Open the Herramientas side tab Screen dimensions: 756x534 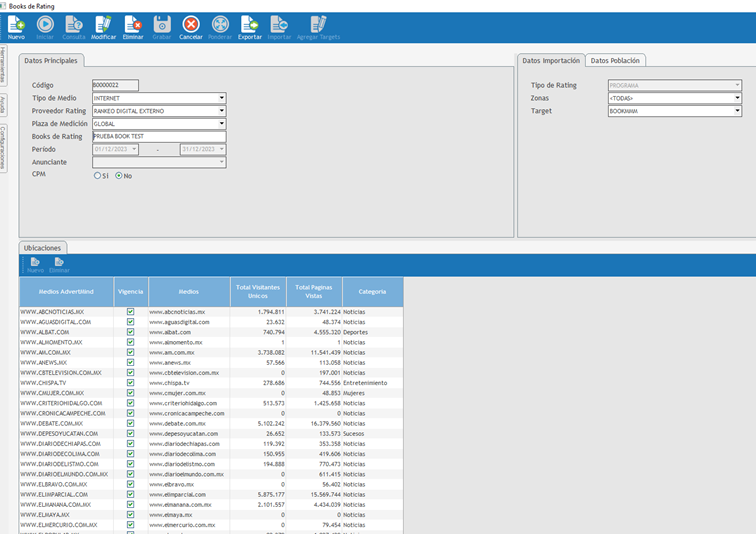click(3, 65)
